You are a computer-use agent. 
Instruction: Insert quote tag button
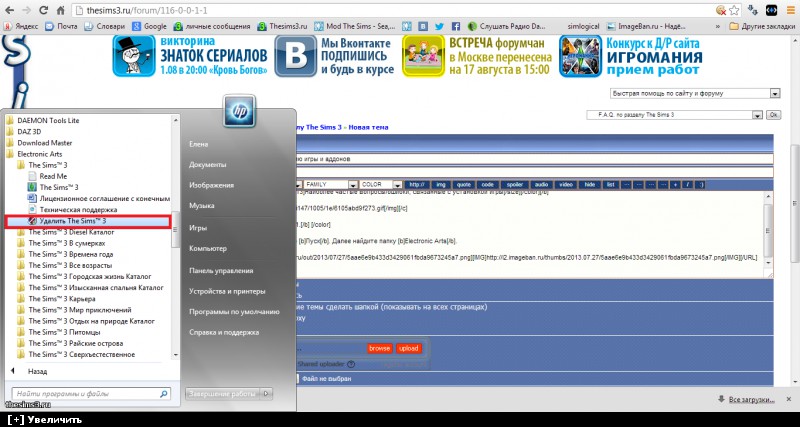pyautogui.click(x=464, y=184)
